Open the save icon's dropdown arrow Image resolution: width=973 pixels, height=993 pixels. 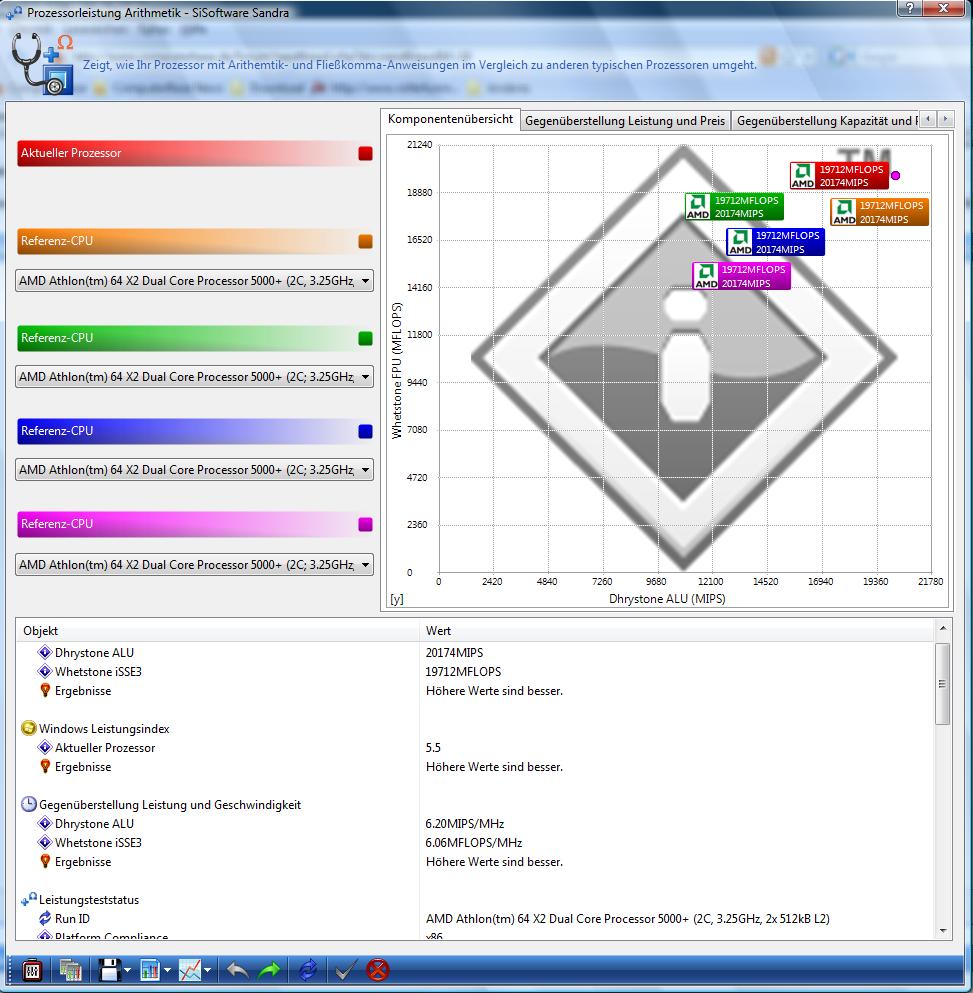coord(127,970)
